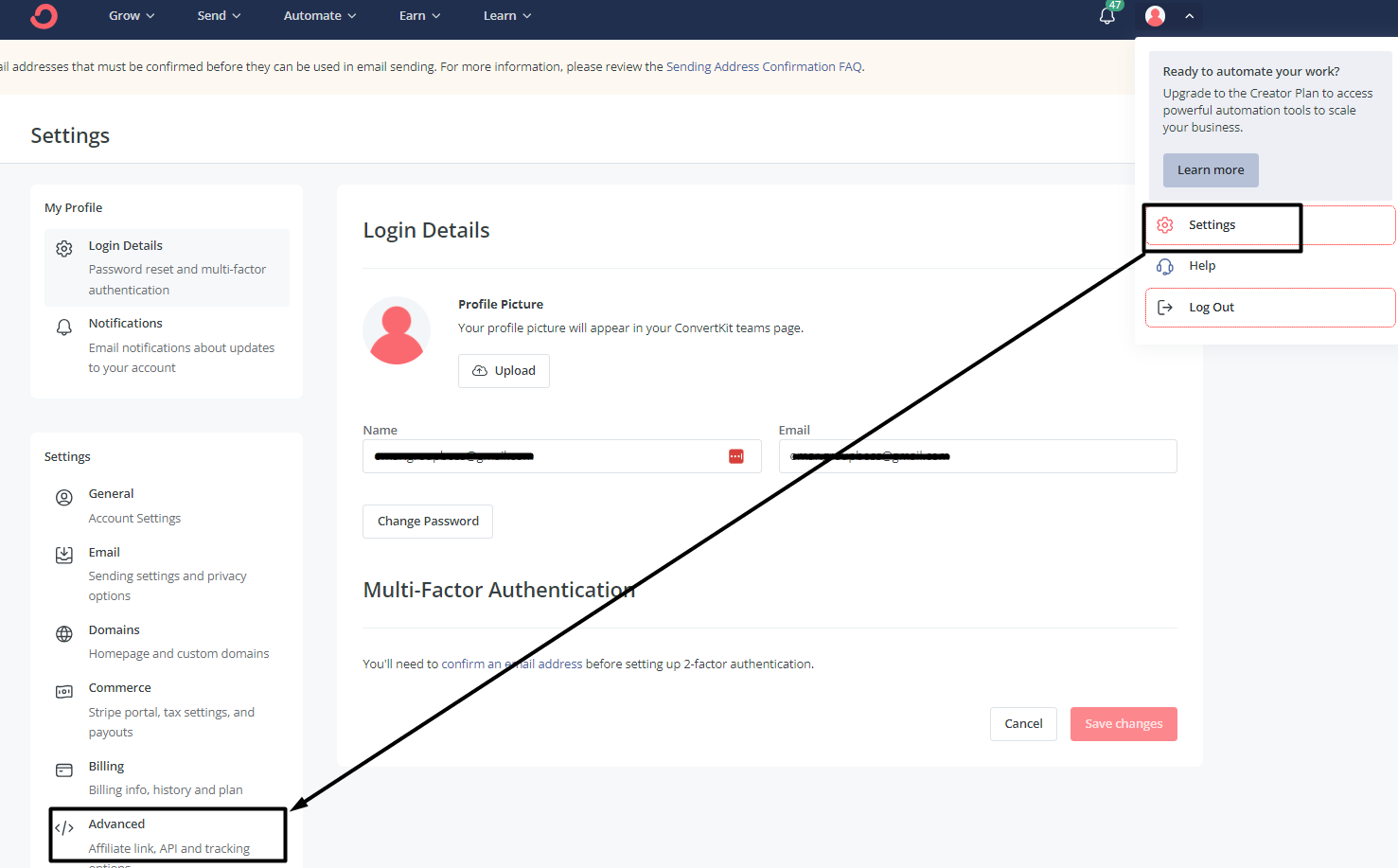Click the Settings gear icon in dropdown menu
The height and width of the screenshot is (868, 1398).
click(x=1165, y=225)
